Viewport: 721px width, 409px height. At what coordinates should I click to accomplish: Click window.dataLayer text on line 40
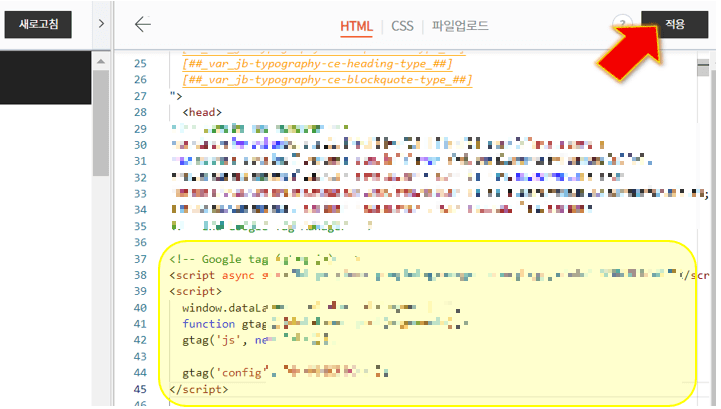click(224, 308)
